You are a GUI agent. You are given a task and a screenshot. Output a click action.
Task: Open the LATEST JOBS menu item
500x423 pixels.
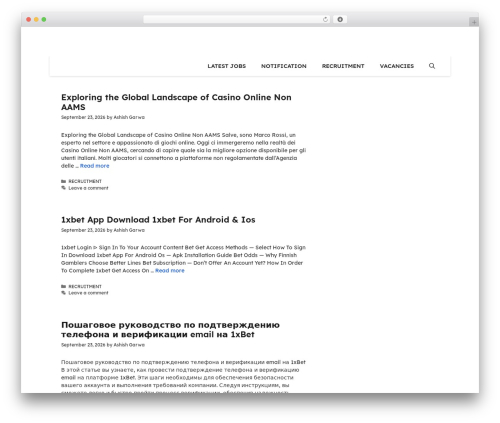click(227, 66)
